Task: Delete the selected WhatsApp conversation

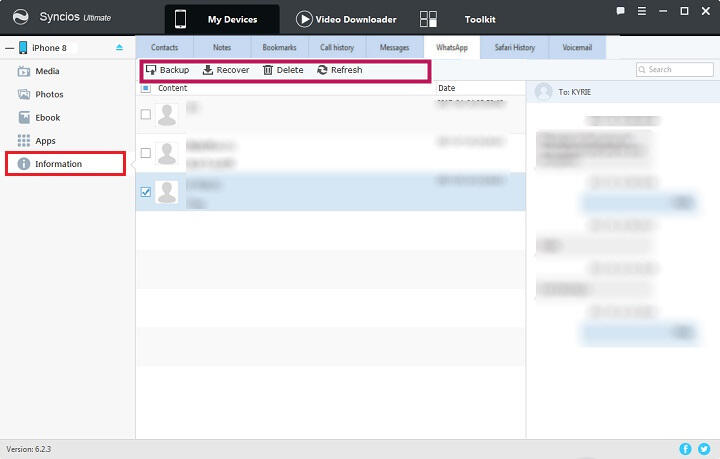Action: pos(283,70)
